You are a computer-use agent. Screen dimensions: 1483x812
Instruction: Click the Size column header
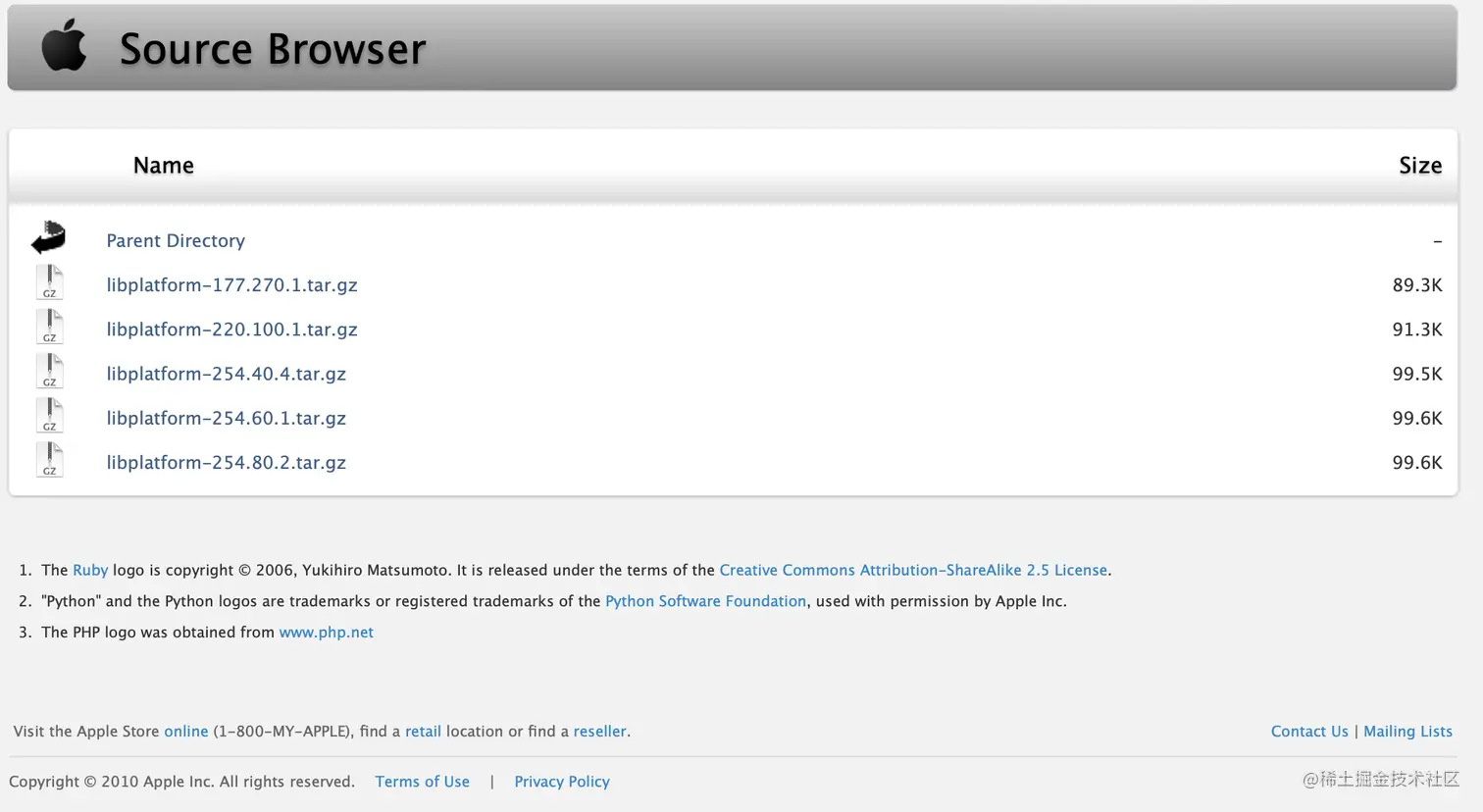pos(1420,166)
